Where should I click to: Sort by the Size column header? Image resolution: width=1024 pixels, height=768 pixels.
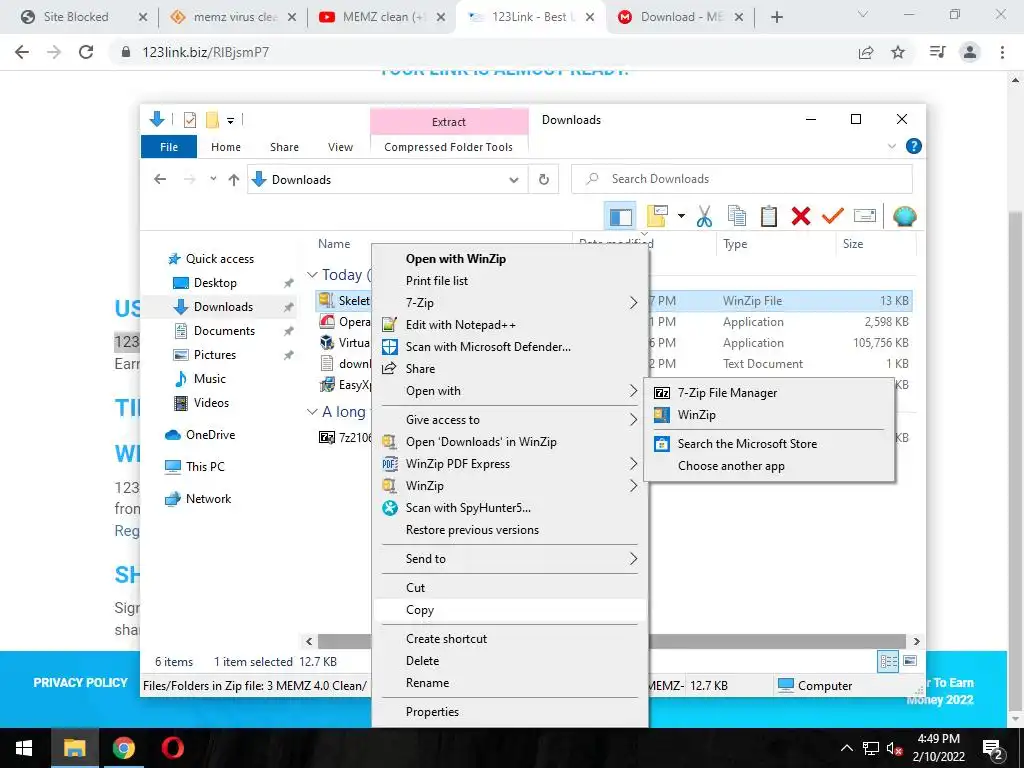(853, 244)
